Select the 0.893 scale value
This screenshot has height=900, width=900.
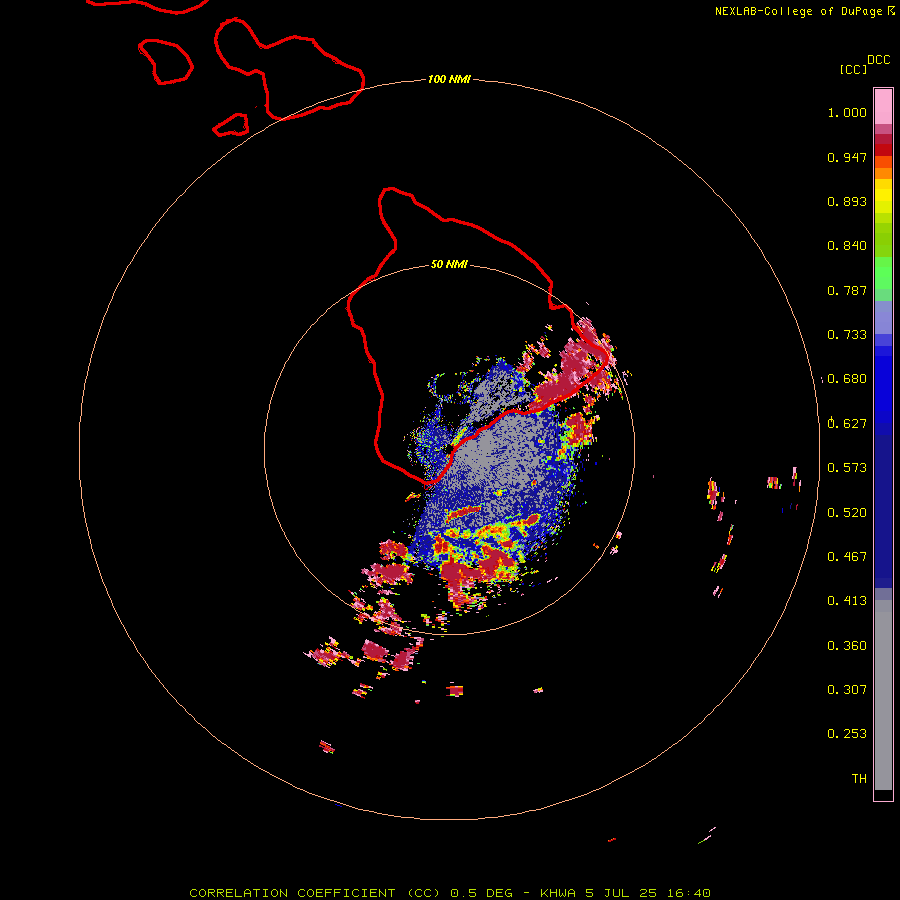point(847,201)
